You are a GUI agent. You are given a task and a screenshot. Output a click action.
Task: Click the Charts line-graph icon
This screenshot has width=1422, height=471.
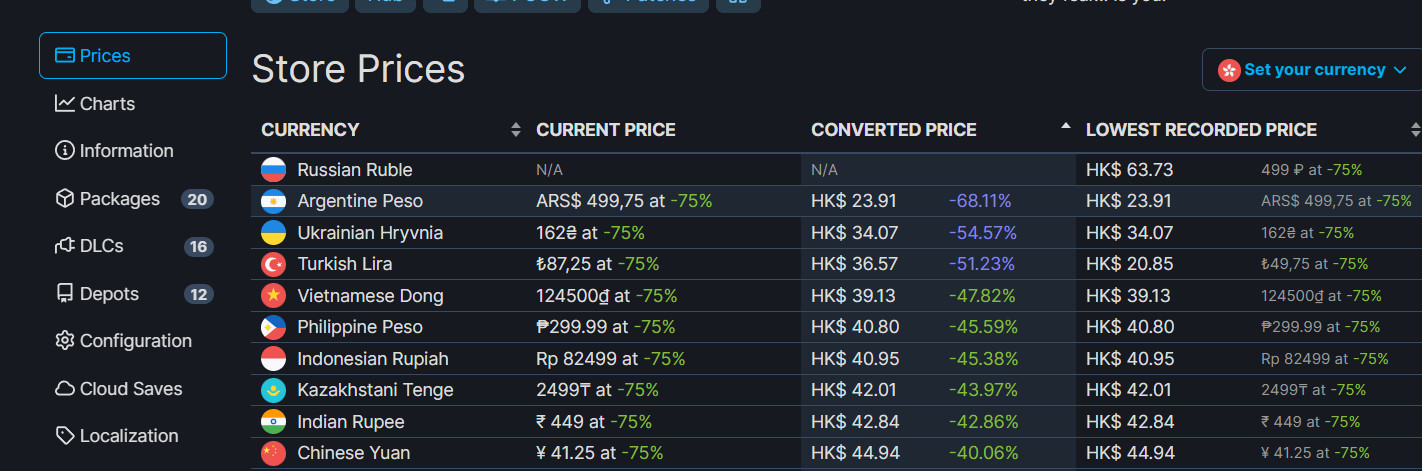click(x=65, y=104)
